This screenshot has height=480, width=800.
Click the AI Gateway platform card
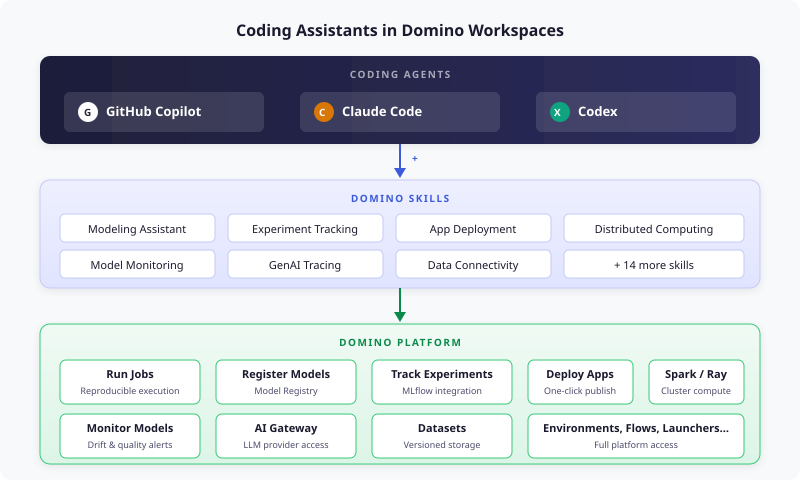[x=286, y=436]
